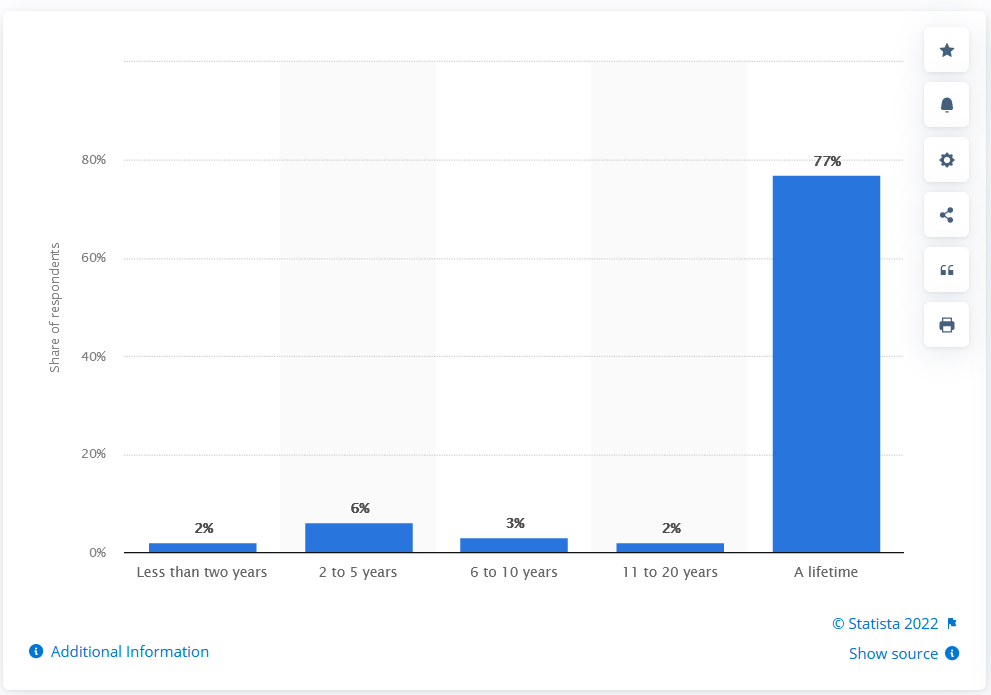Click the © Statista 2022 link
This screenshot has width=991, height=695.
[x=885, y=624]
